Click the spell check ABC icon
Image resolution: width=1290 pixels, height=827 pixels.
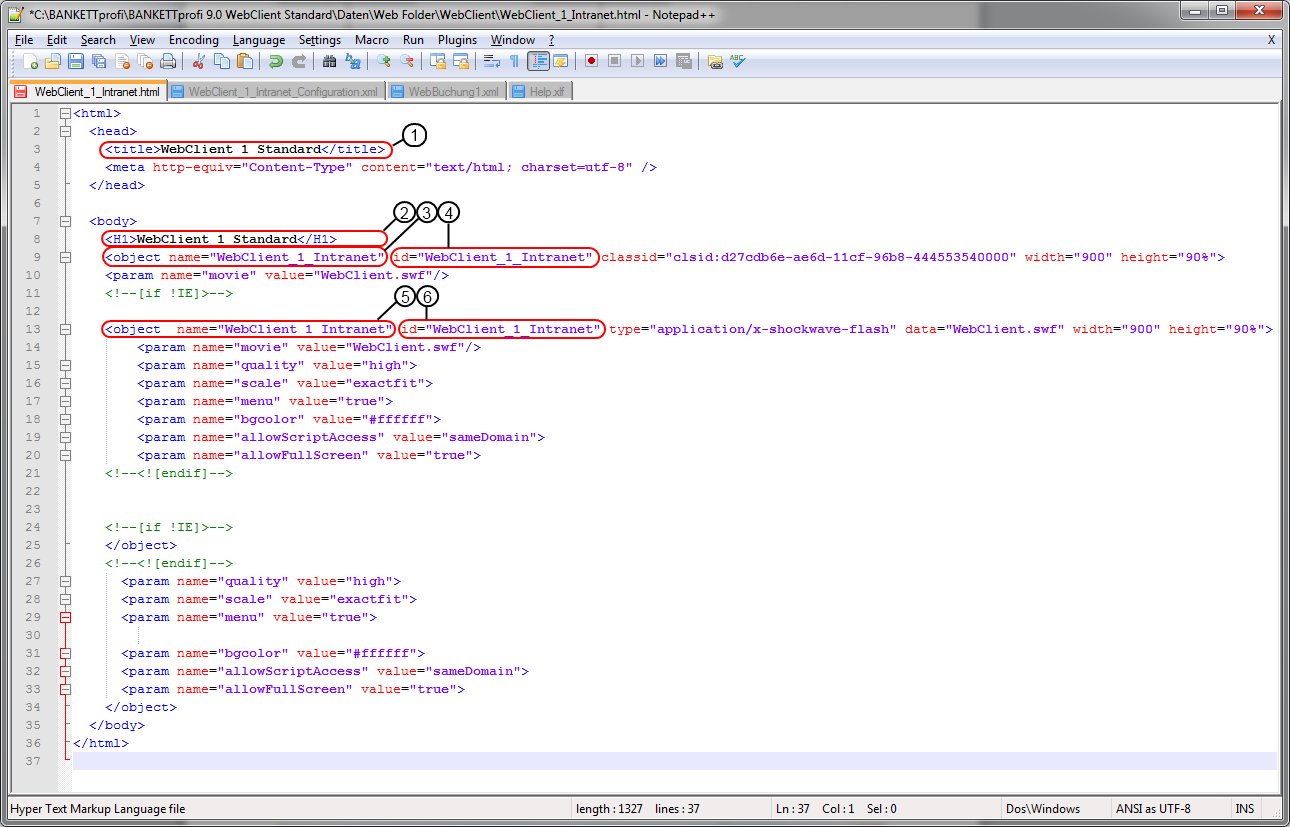coord(738,62)
